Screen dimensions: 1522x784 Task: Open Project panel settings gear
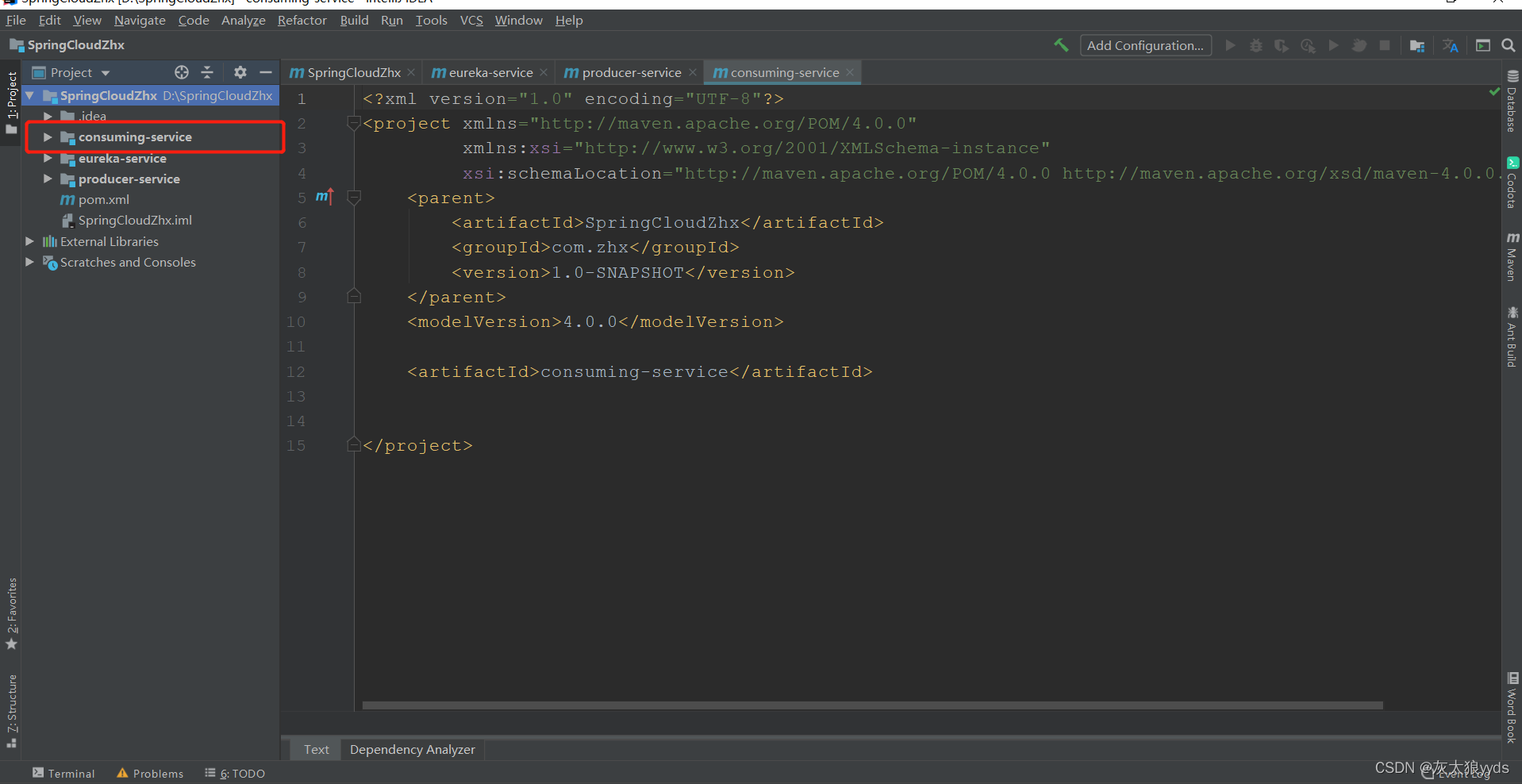tap(240, 72)
